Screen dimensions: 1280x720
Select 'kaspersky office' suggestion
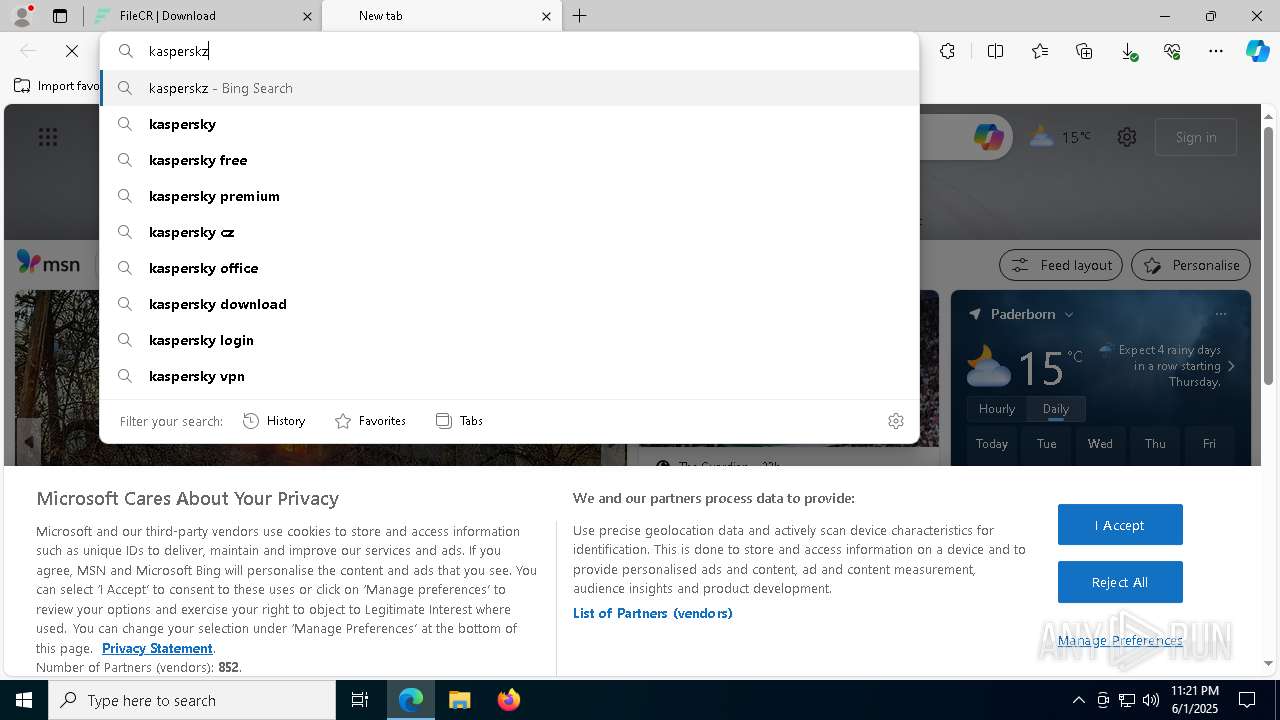(510, 268)
